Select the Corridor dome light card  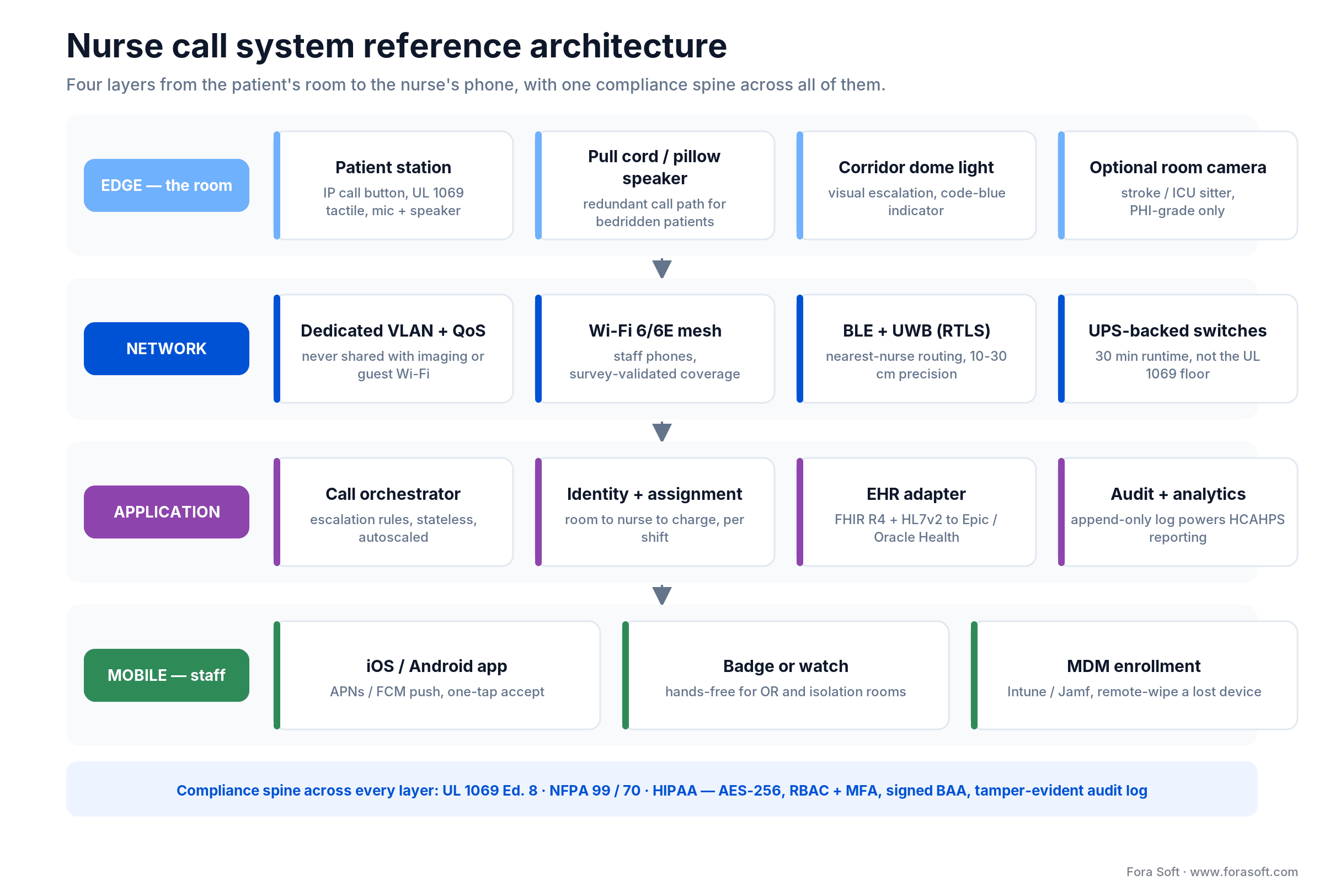[x=916, y=185]
